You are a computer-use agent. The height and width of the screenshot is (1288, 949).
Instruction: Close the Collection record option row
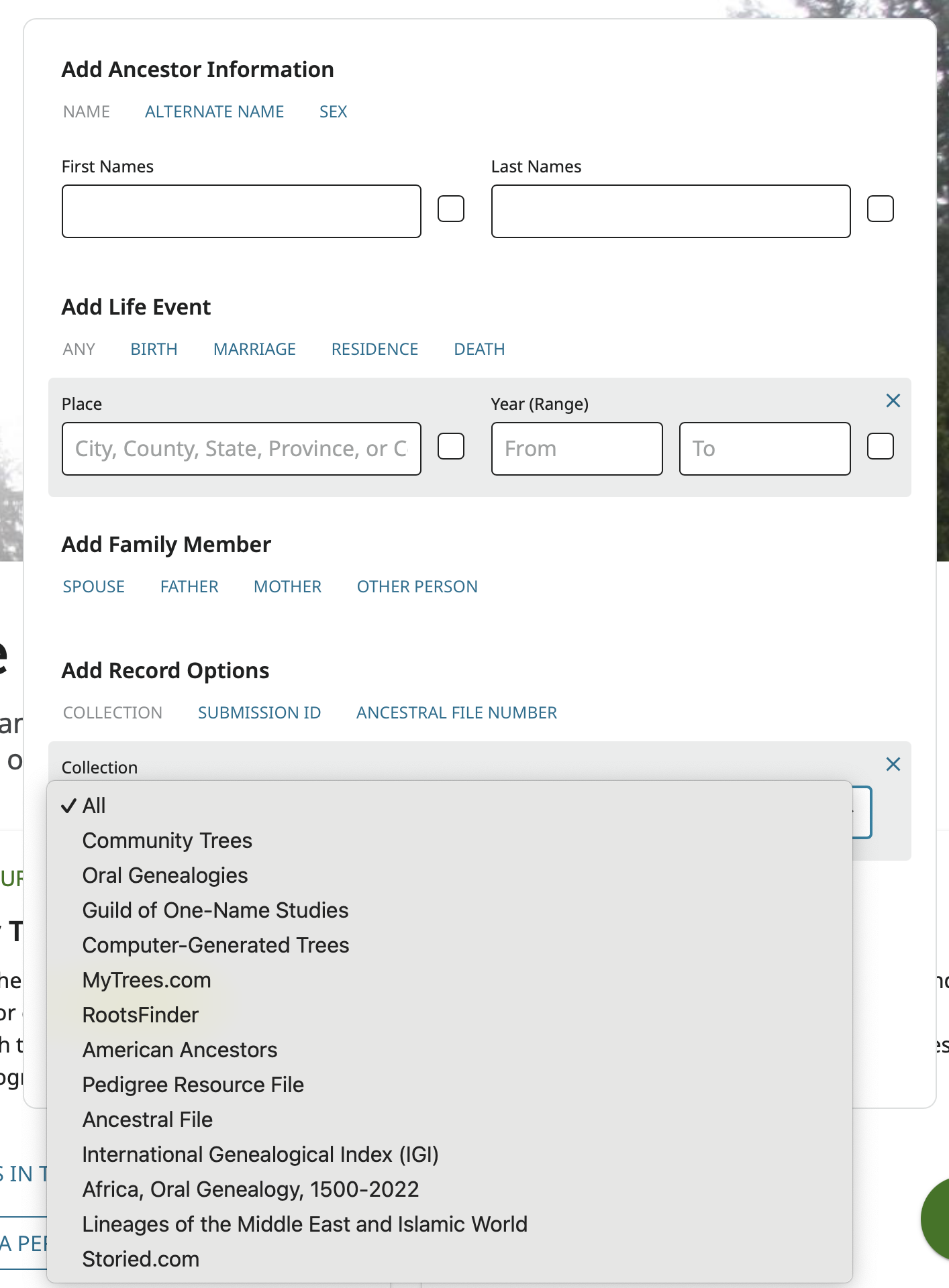[x=893, y=765]
